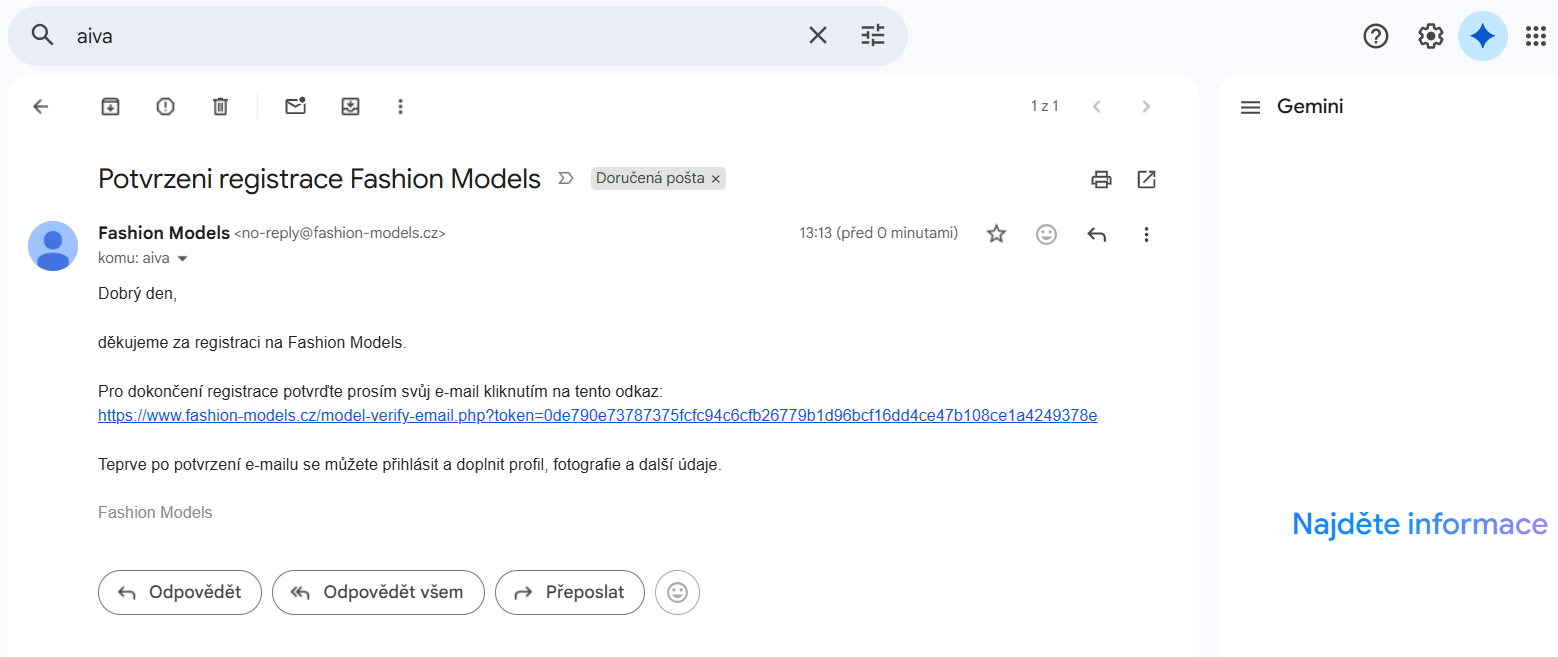Viewport: 1558px width, 657px height.
Task: Click the search magnifier icon
Action: [41, 36]
